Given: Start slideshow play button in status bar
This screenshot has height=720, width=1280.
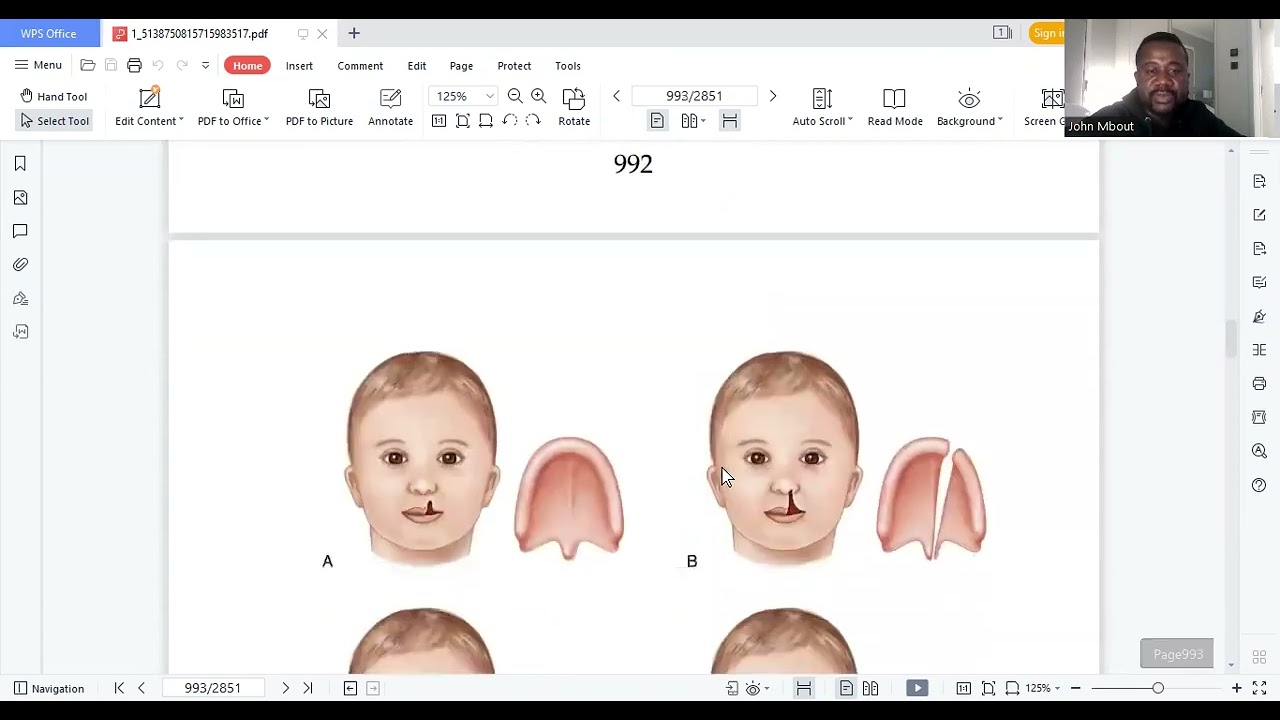Looking at the screenshot, I should (x=917, y=688).
